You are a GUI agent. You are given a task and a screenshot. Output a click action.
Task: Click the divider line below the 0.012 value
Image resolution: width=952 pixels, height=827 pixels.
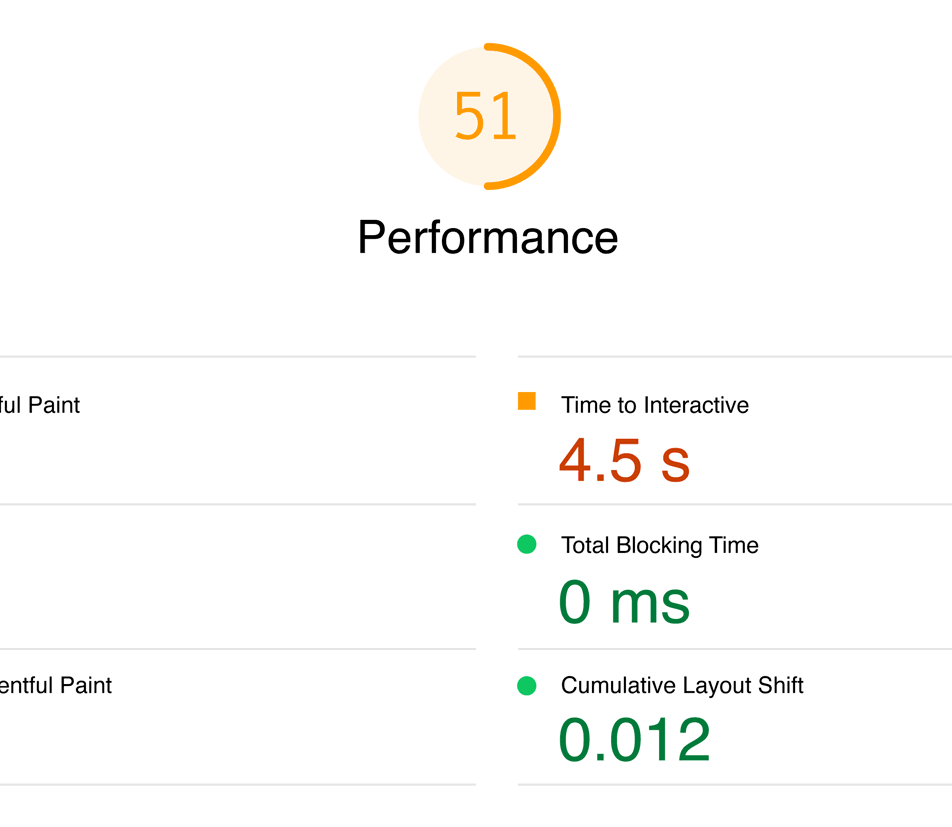(735, 785)
